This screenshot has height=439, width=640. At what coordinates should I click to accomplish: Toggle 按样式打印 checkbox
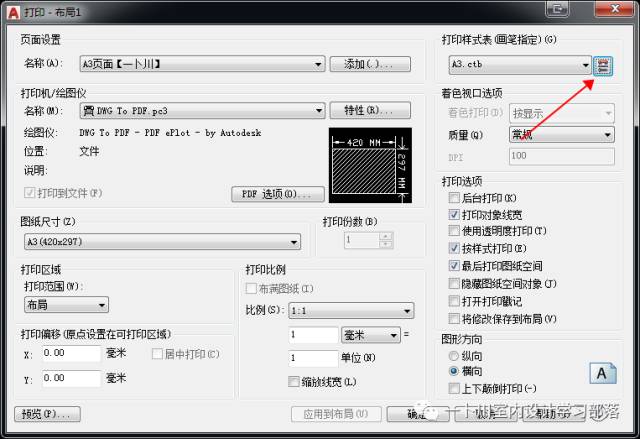point(454,248)
